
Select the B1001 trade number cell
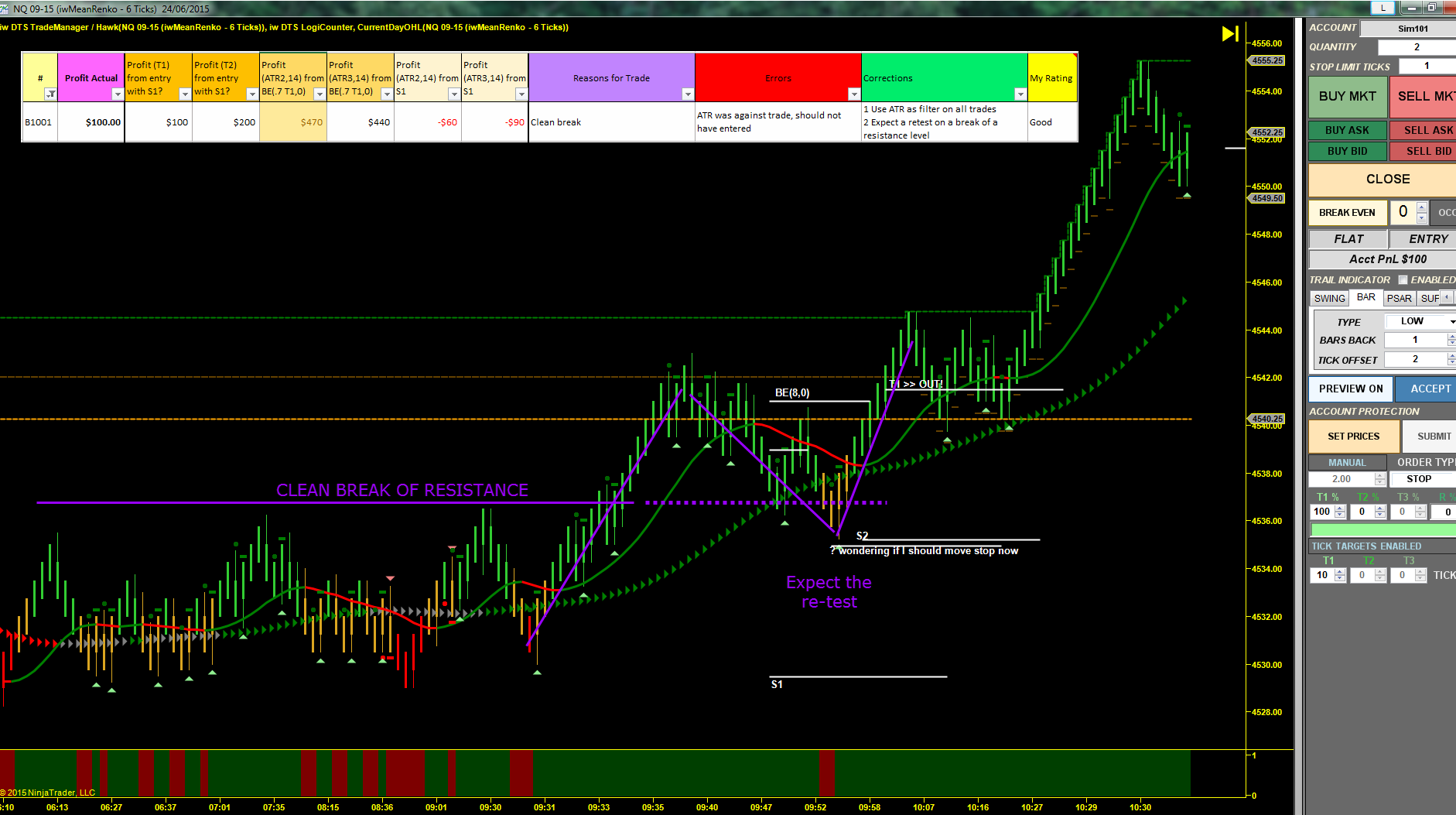click(39, 122)
